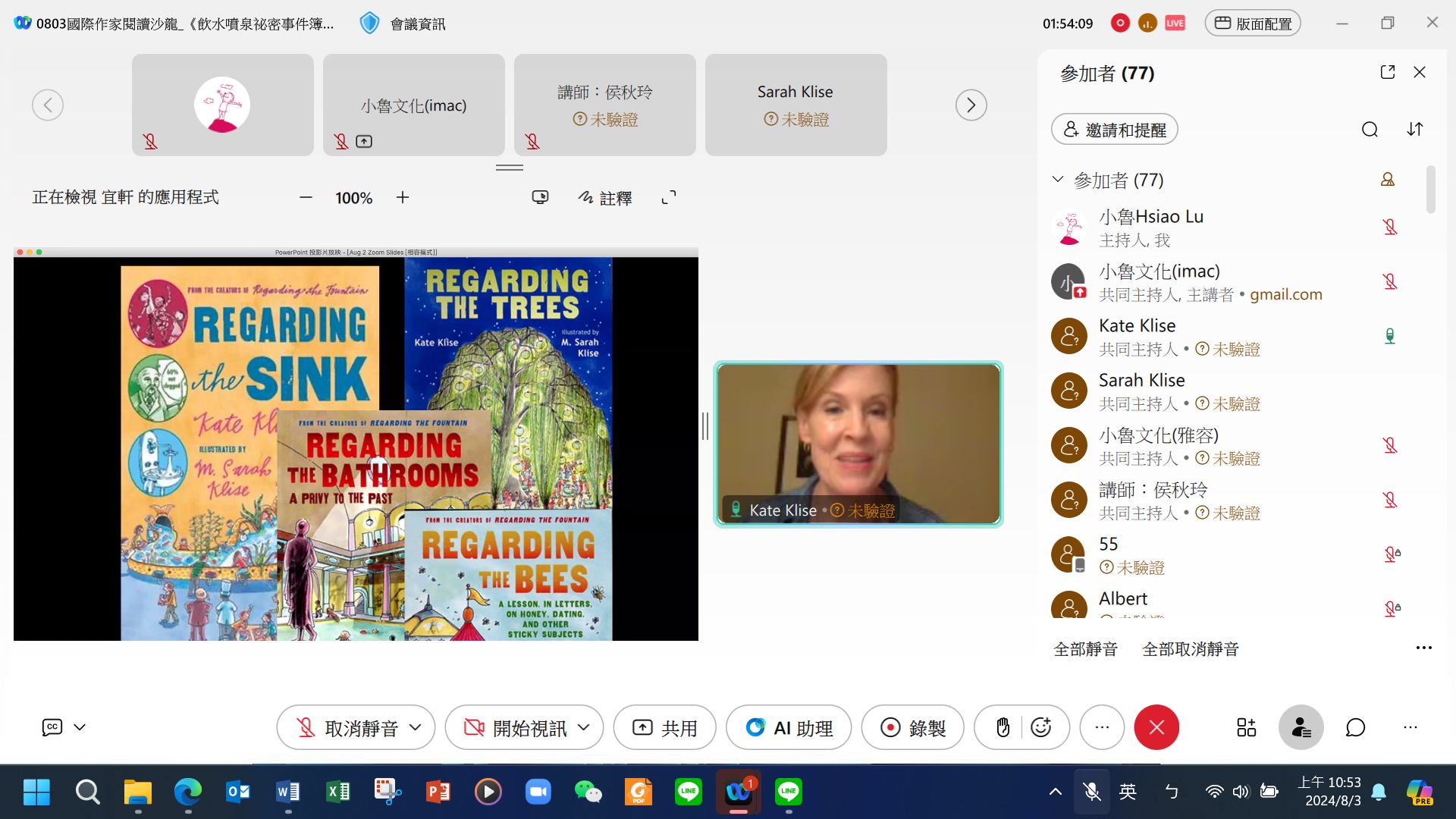This screenshot has width=1456, height=819.
Task: Open meeting info shield icon
Action: 369,24
